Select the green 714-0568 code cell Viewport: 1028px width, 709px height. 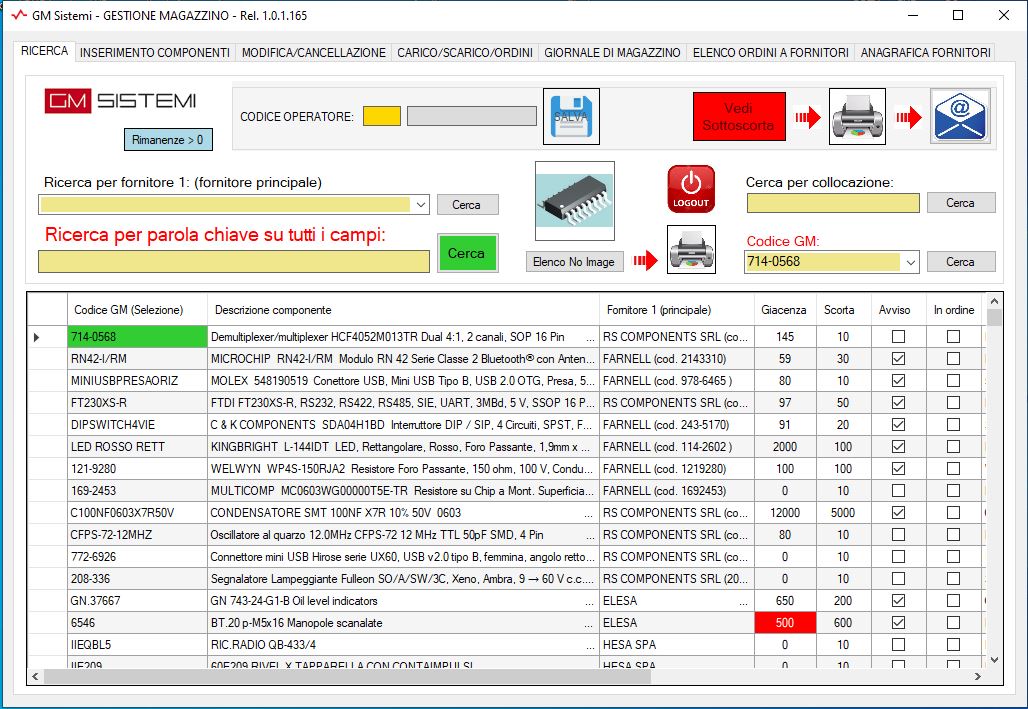[137, 337]
